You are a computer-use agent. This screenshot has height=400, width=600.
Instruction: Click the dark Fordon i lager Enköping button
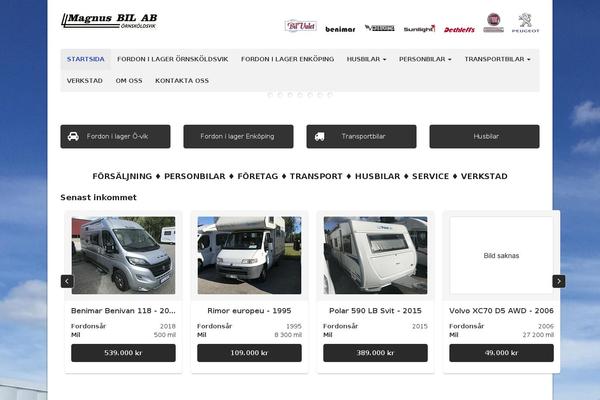point(238,136)
